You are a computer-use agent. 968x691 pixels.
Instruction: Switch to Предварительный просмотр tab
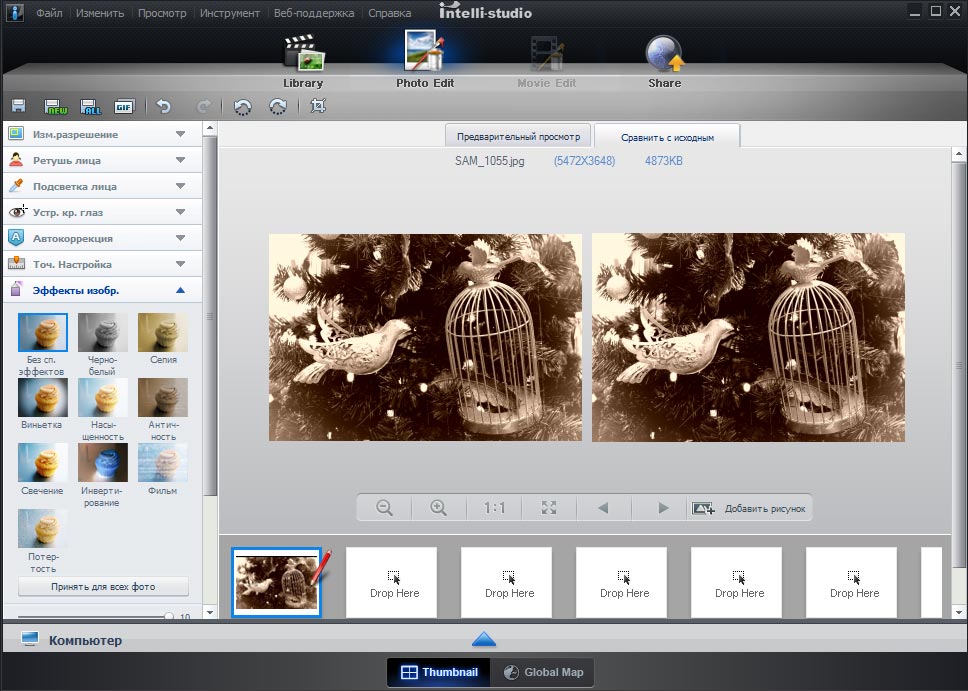click(518, 136)
